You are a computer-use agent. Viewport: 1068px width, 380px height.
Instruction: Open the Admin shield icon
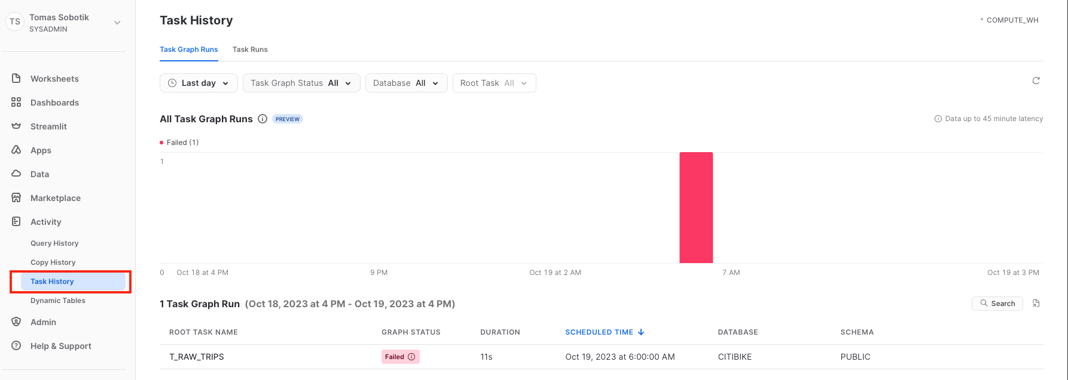[16, 322]
